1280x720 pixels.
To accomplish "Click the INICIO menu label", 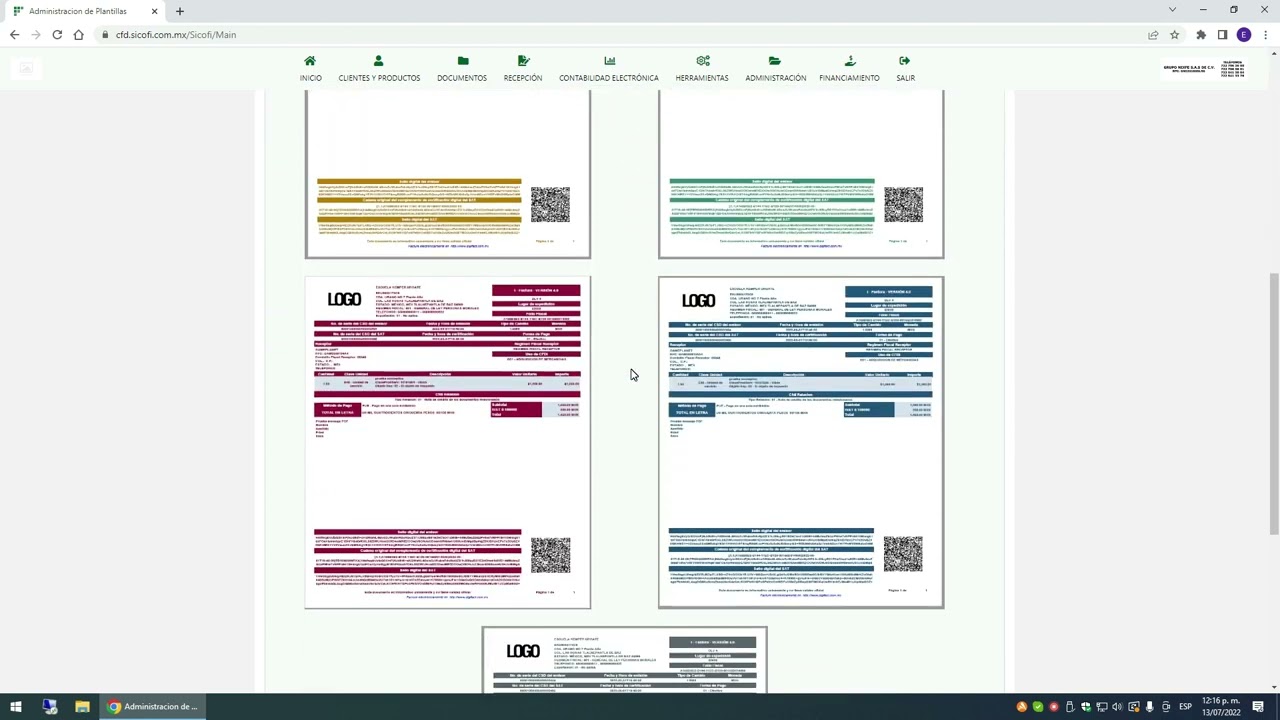I will 310,78.
